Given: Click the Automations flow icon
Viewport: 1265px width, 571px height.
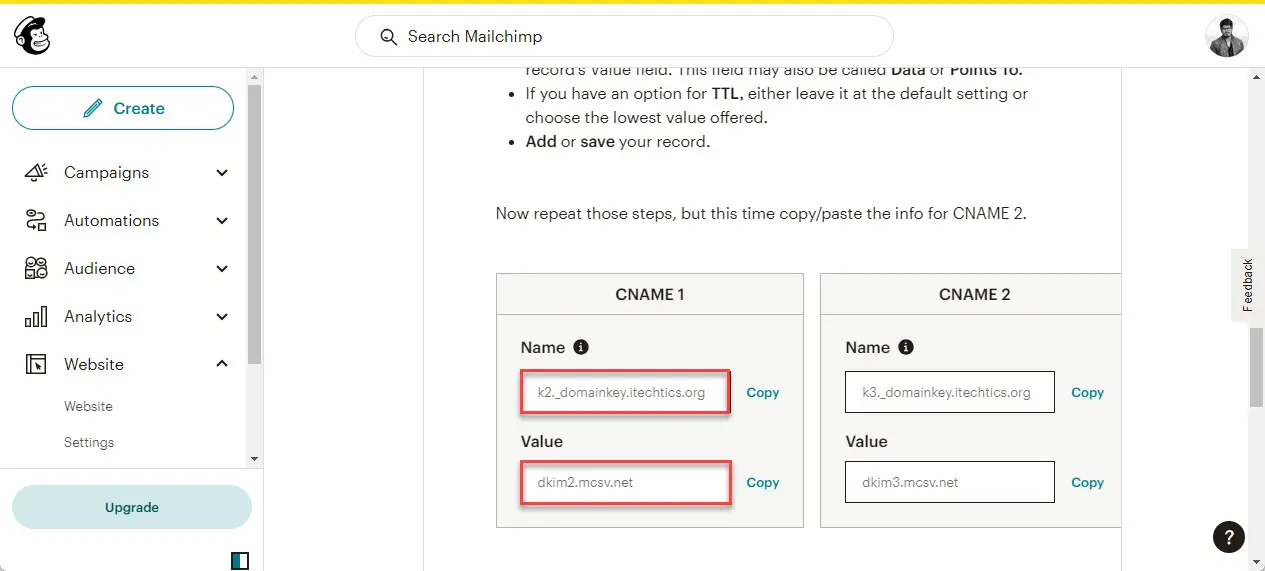Looking at the screenshot, I should pos(36,220).
